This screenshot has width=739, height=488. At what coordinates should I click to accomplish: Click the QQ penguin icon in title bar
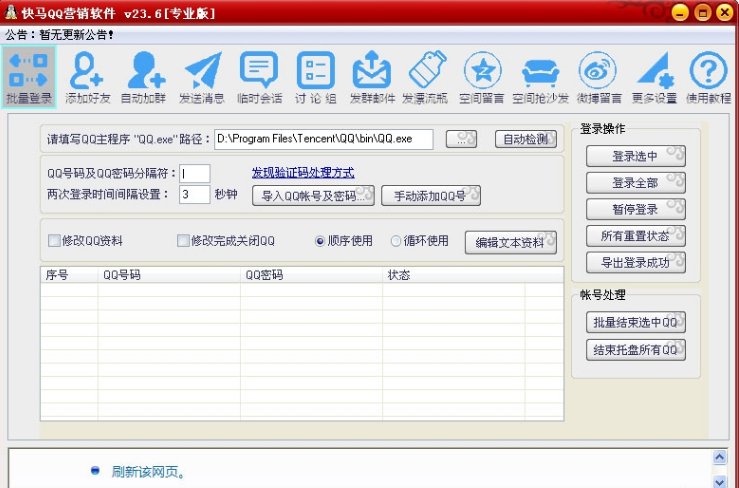(10, 12)
